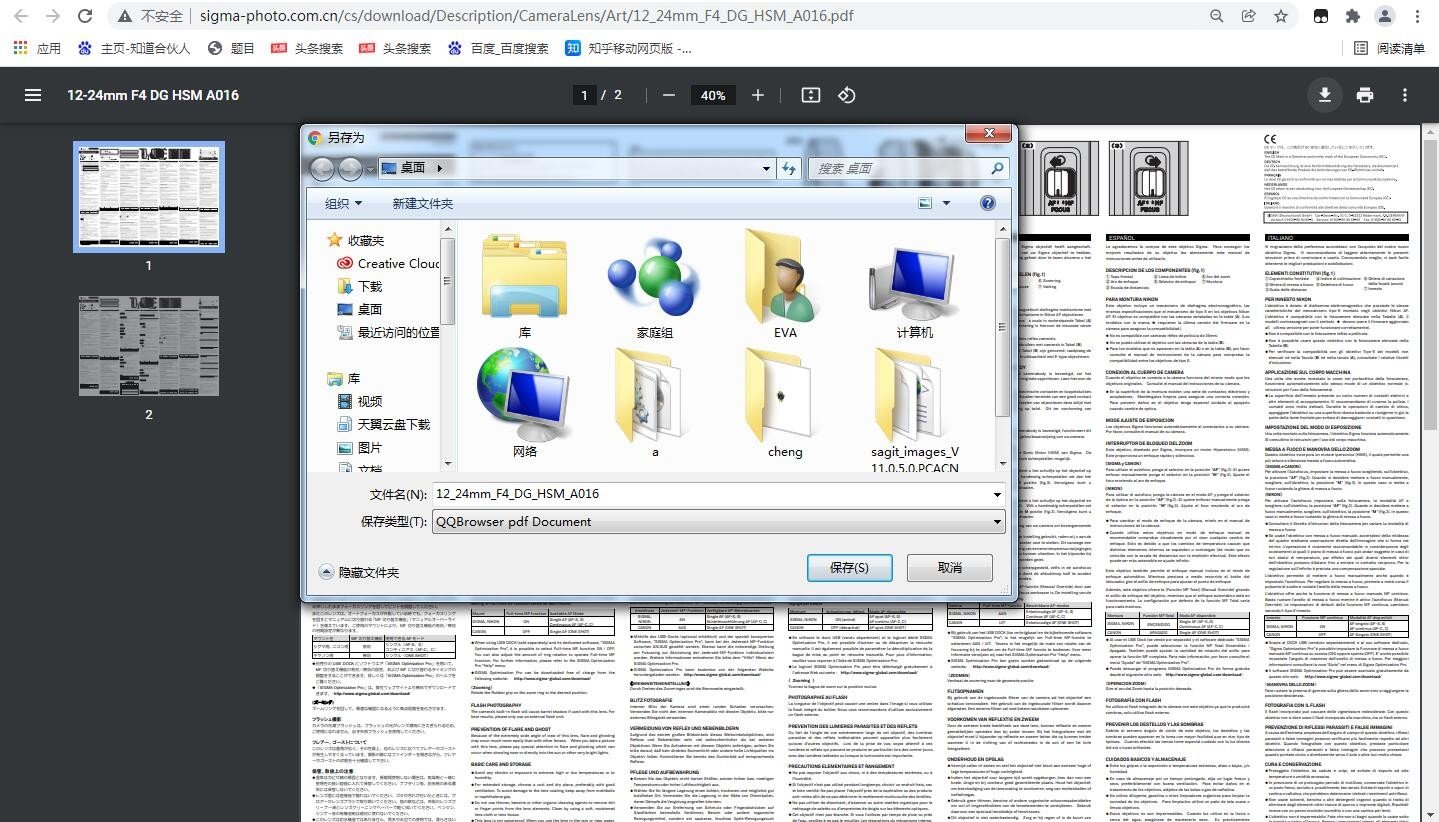Collapse folders with 隐藏文件夹 toggle
Screen dimensions: 1439x822
pyautogui.click(x=327, y=572)
